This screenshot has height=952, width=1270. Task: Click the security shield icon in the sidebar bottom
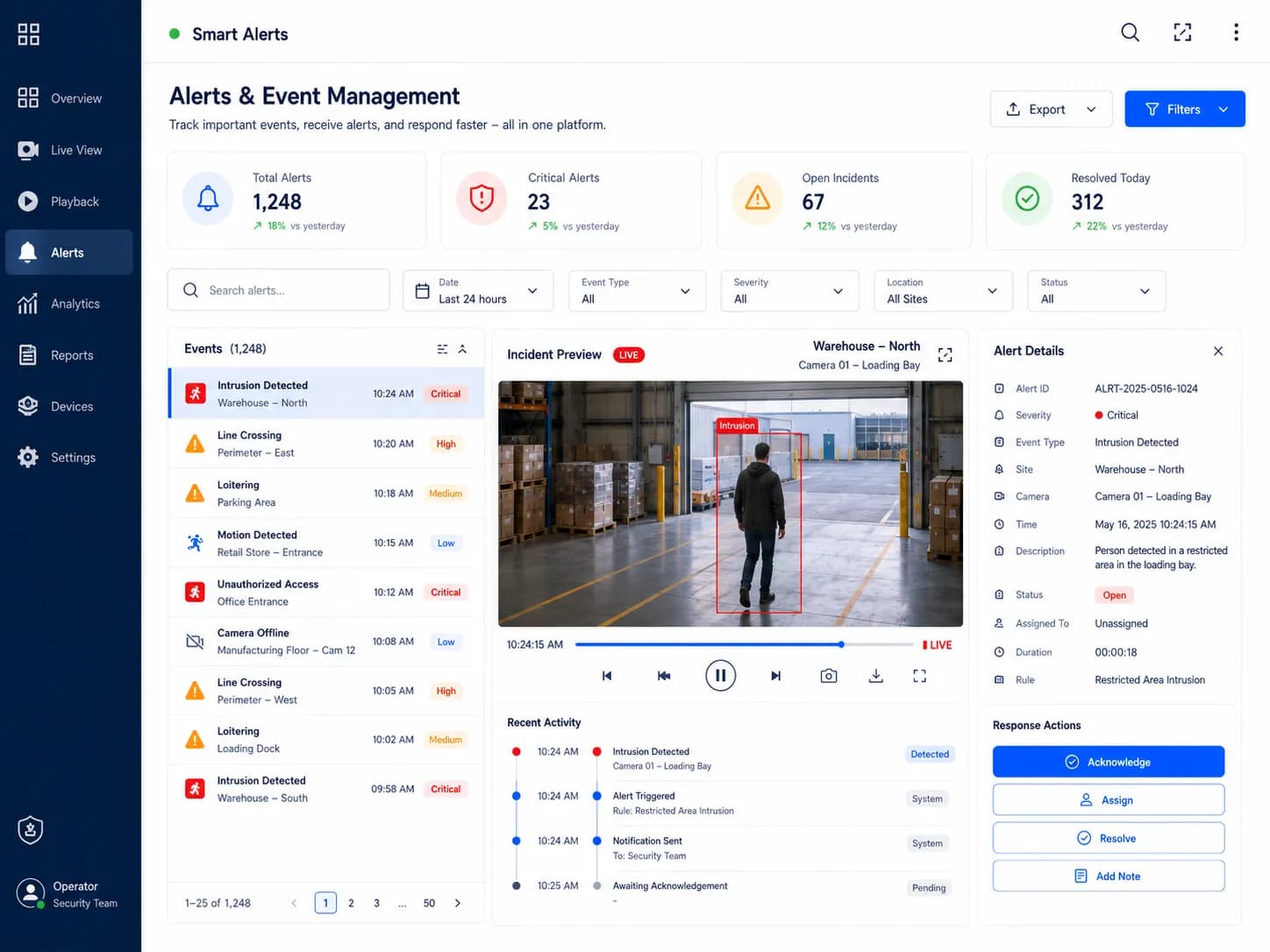(31, 830)
